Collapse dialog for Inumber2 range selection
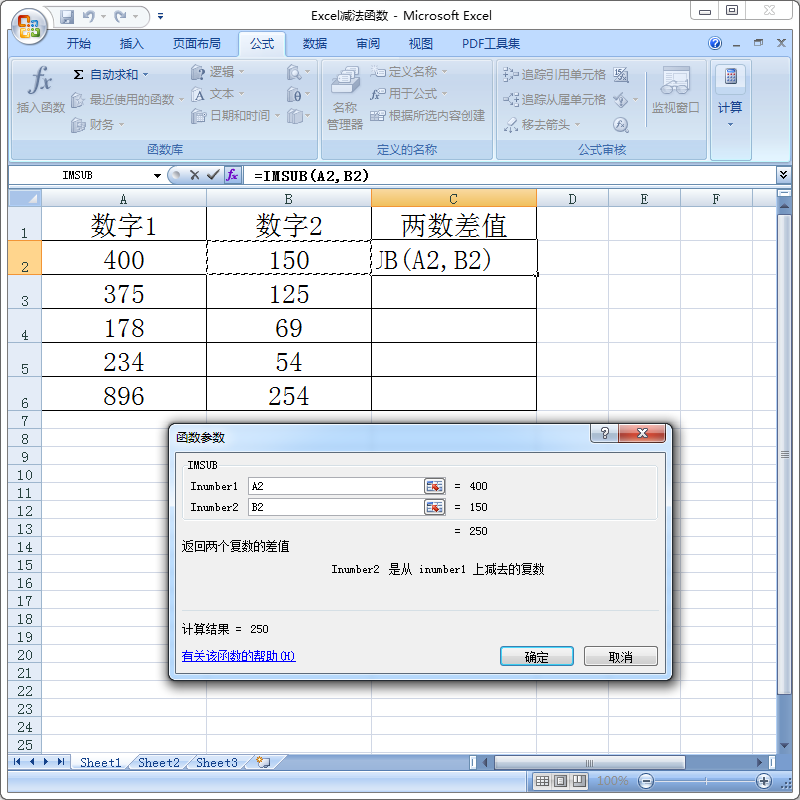Image resolution: width=800 pixels, height=800 pixels. [x=434, y=507]
